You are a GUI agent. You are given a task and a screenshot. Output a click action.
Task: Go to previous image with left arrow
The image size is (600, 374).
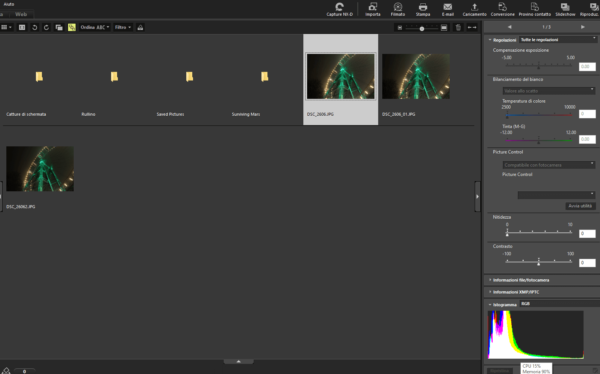click(509, 27)
